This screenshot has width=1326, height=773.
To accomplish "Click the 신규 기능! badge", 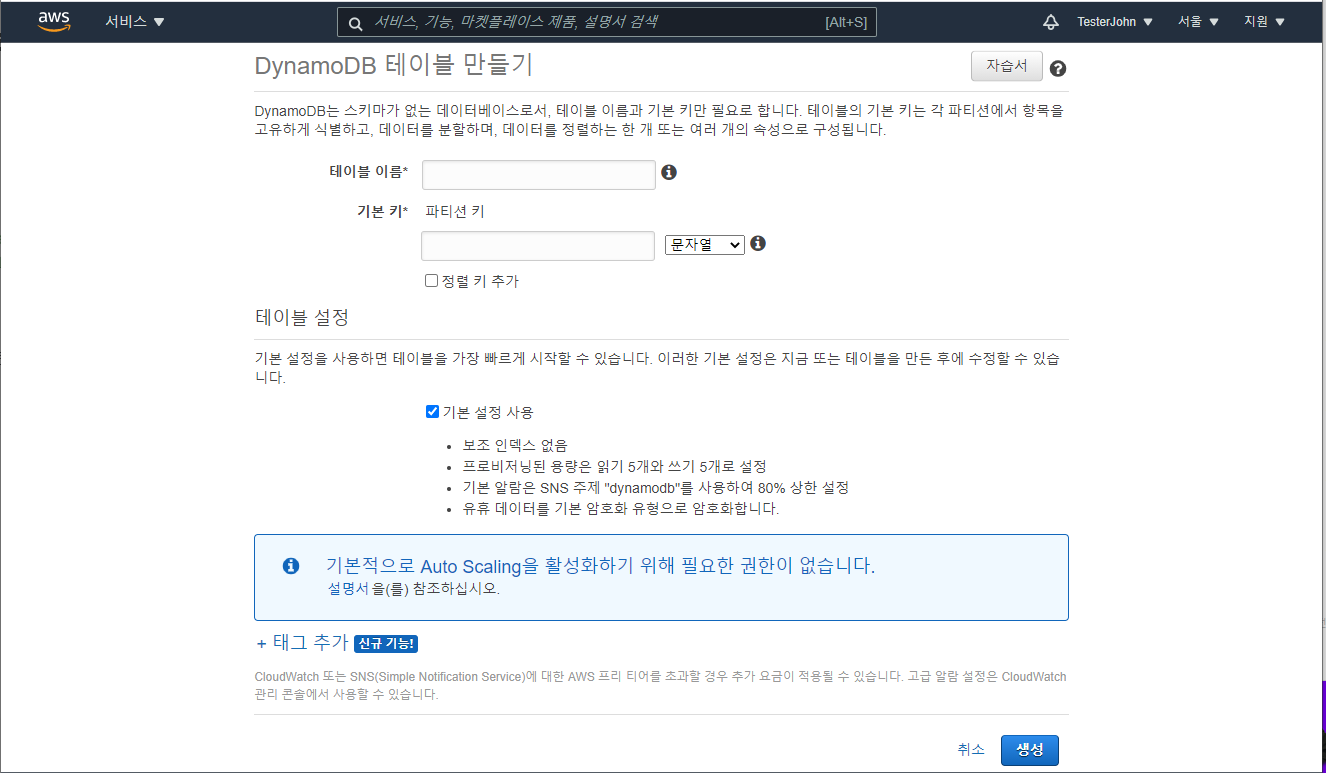I will tap(385, 644).
